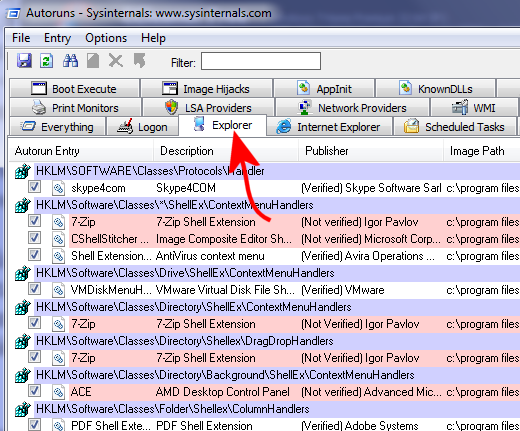Open the Options menu
Screen dimensions: 520x431
coord(106,38)
